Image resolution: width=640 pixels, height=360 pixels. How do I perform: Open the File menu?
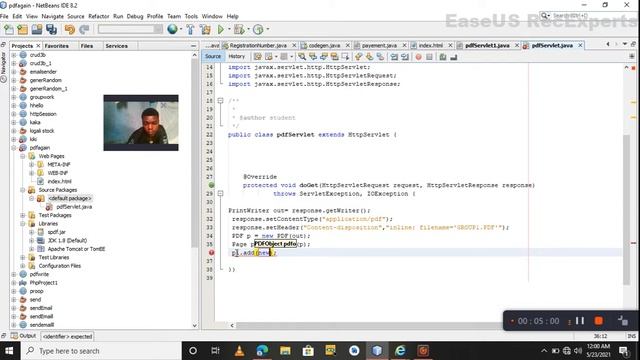[x=4, y=16]
